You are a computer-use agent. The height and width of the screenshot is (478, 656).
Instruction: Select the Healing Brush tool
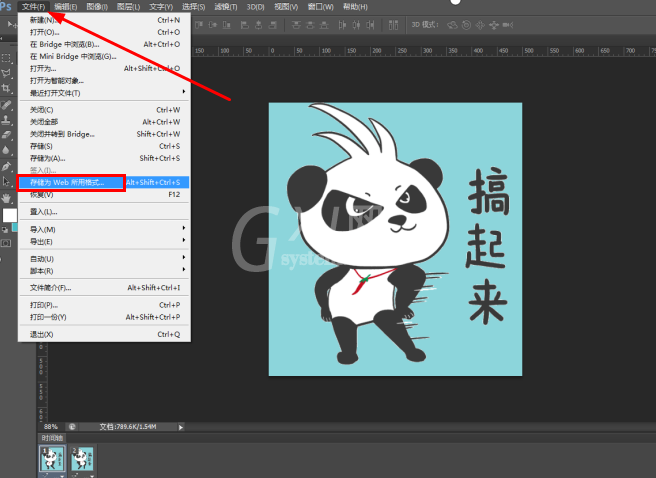6,105
